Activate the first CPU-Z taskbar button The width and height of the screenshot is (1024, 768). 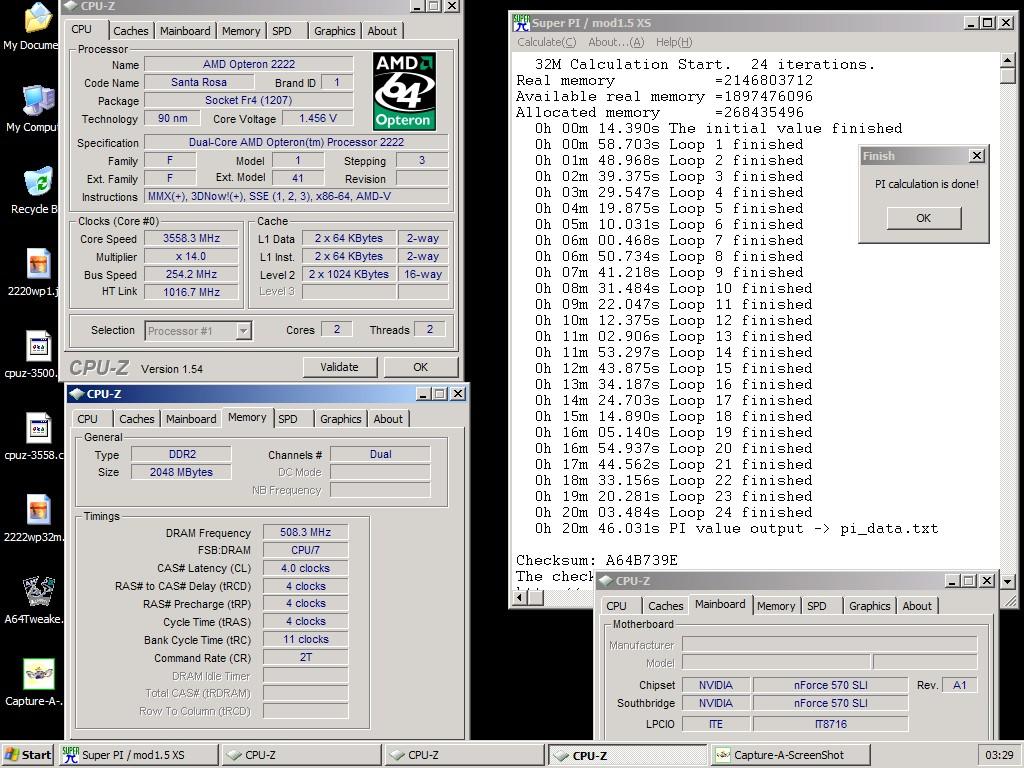pyautogui.click(x=301, y=755)
